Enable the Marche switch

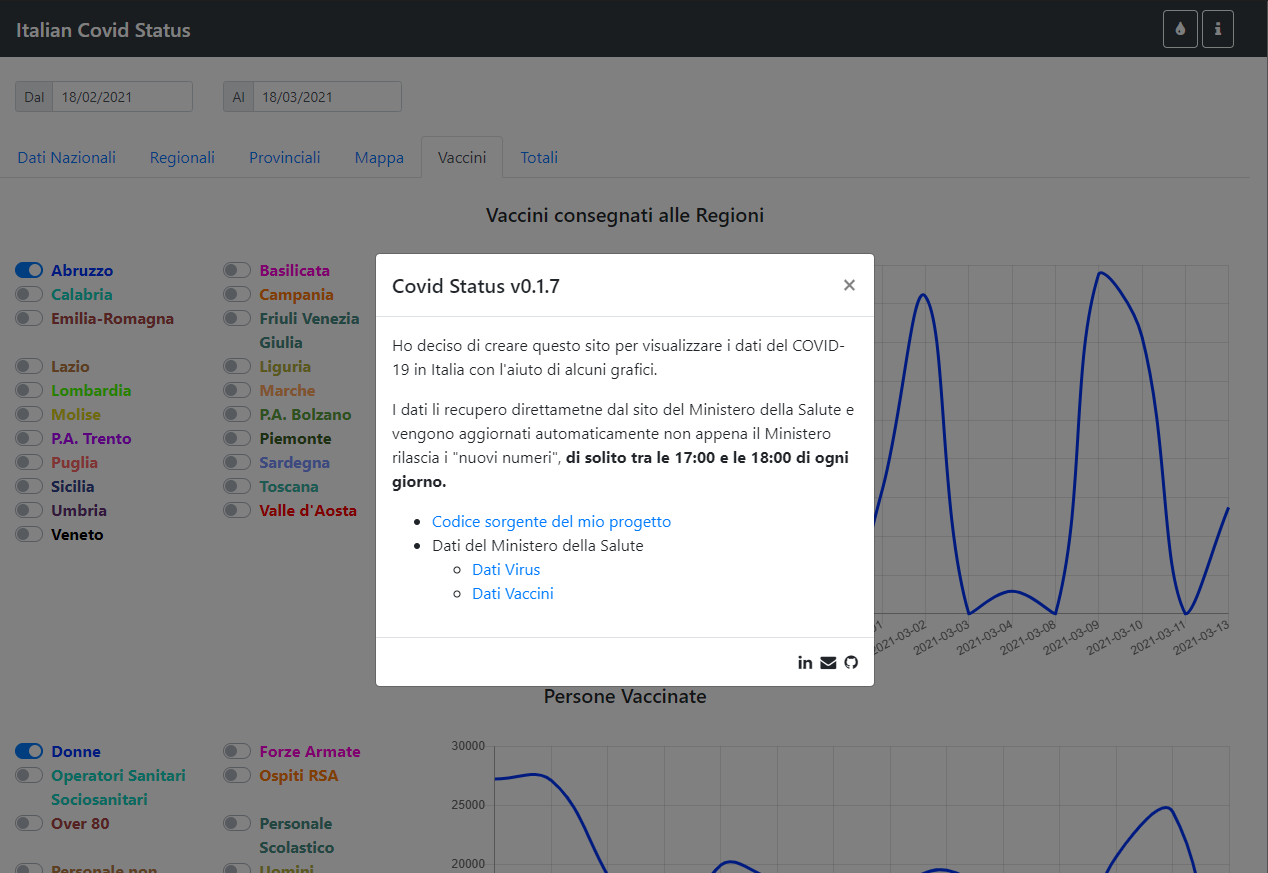[x=237, y=390]
